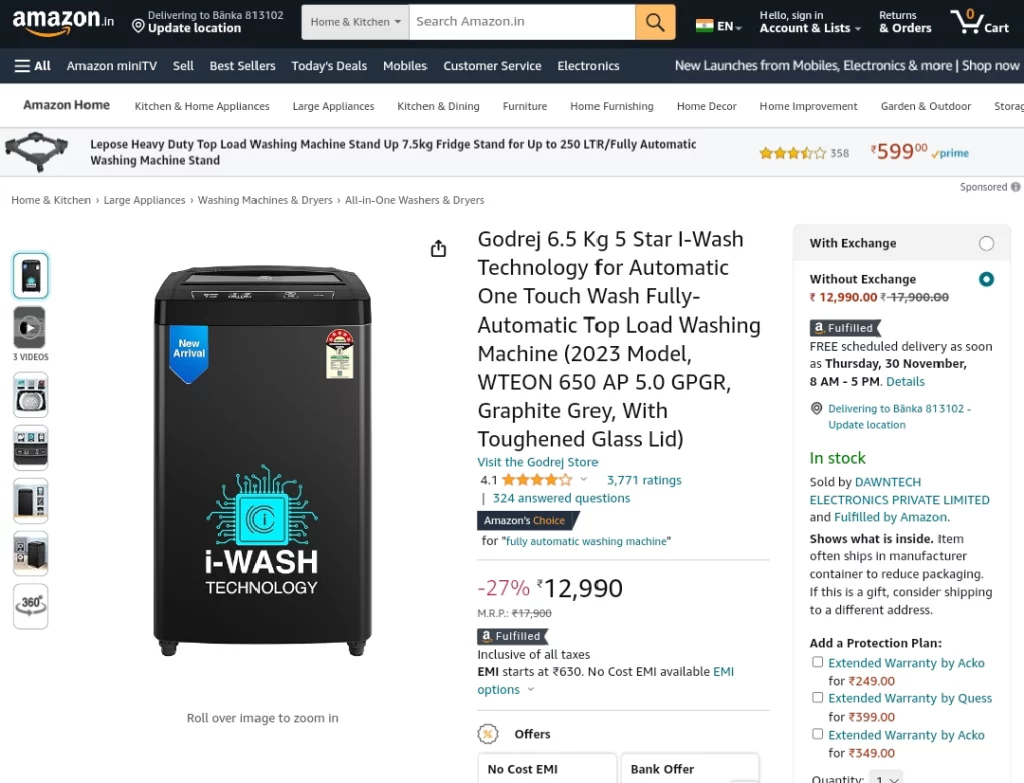Screen dimensions: 1024x783
Task: Check Extended Warranty by Acko for ₹249
Action: tap(817, 662)
